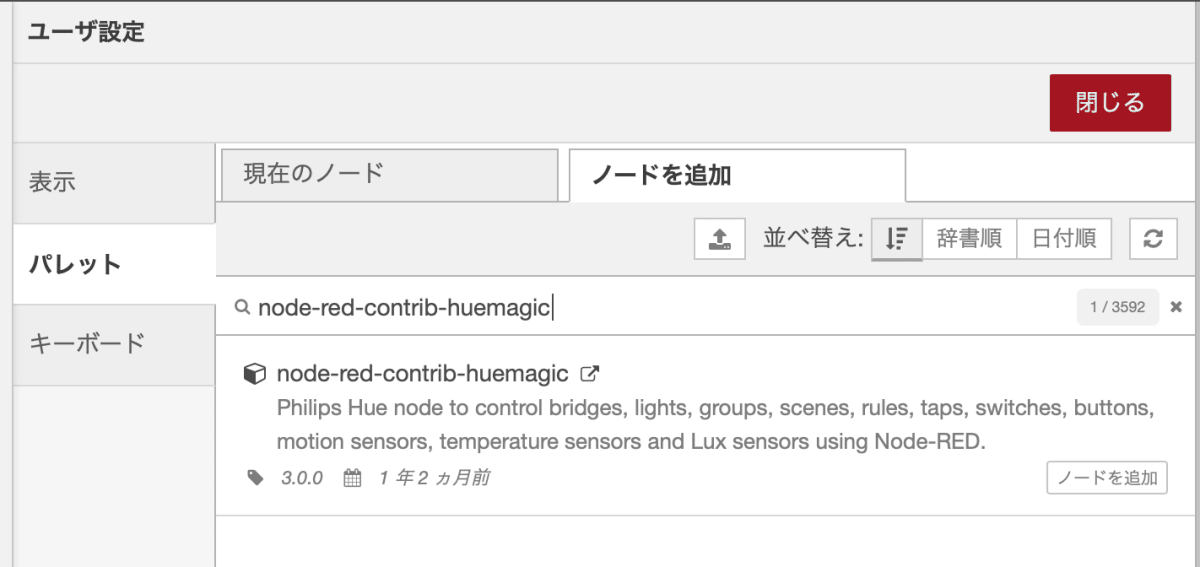Open the huemagic external link icon
Screen dimensions: 1200x567
(590, 374)
